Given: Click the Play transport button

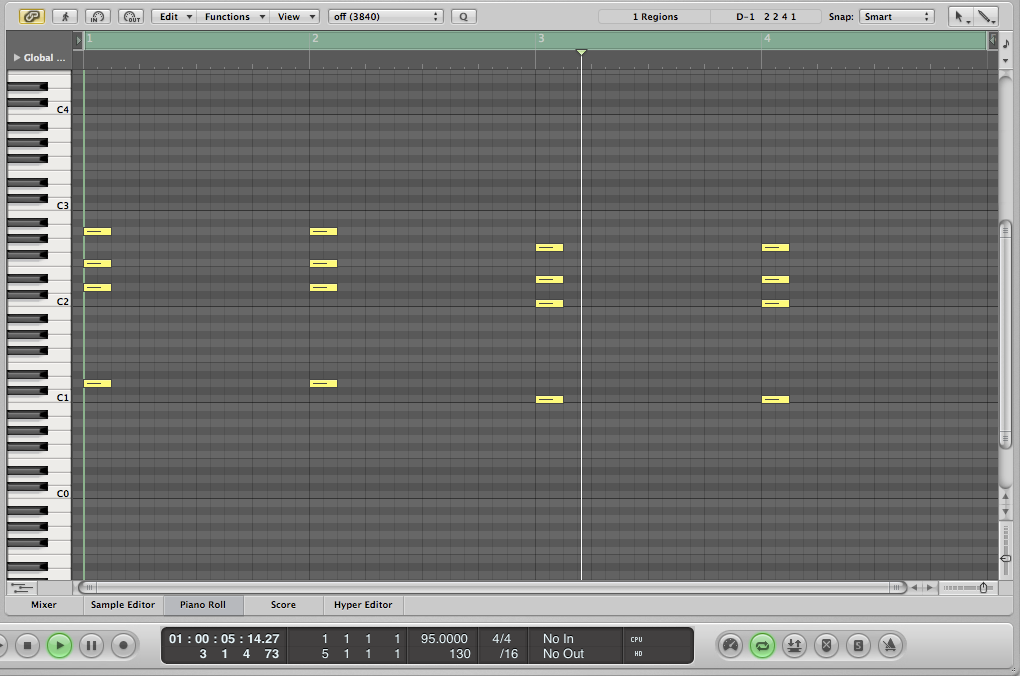Looking at the screenshot, I should tap(59, 645).
